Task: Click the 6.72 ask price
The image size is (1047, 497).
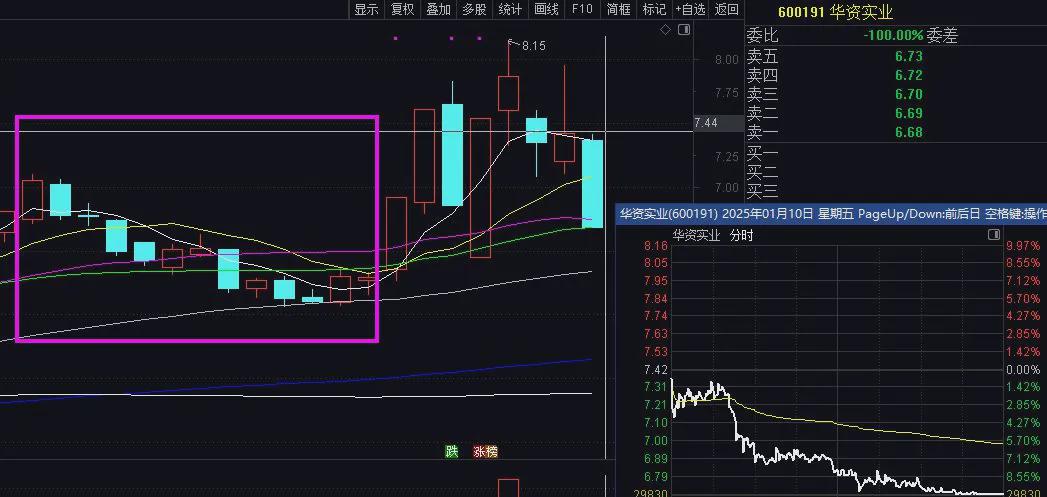Action: [909, 75]
